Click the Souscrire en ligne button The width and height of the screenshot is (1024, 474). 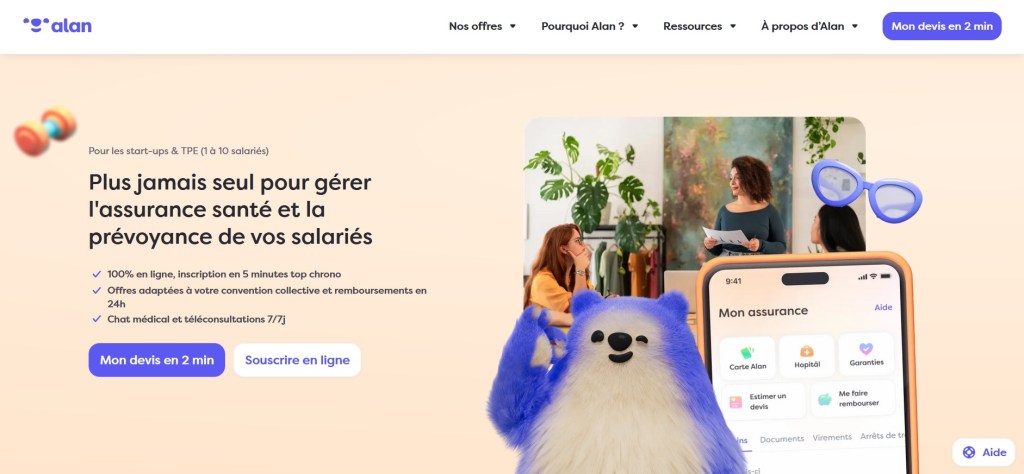(297, 360)
